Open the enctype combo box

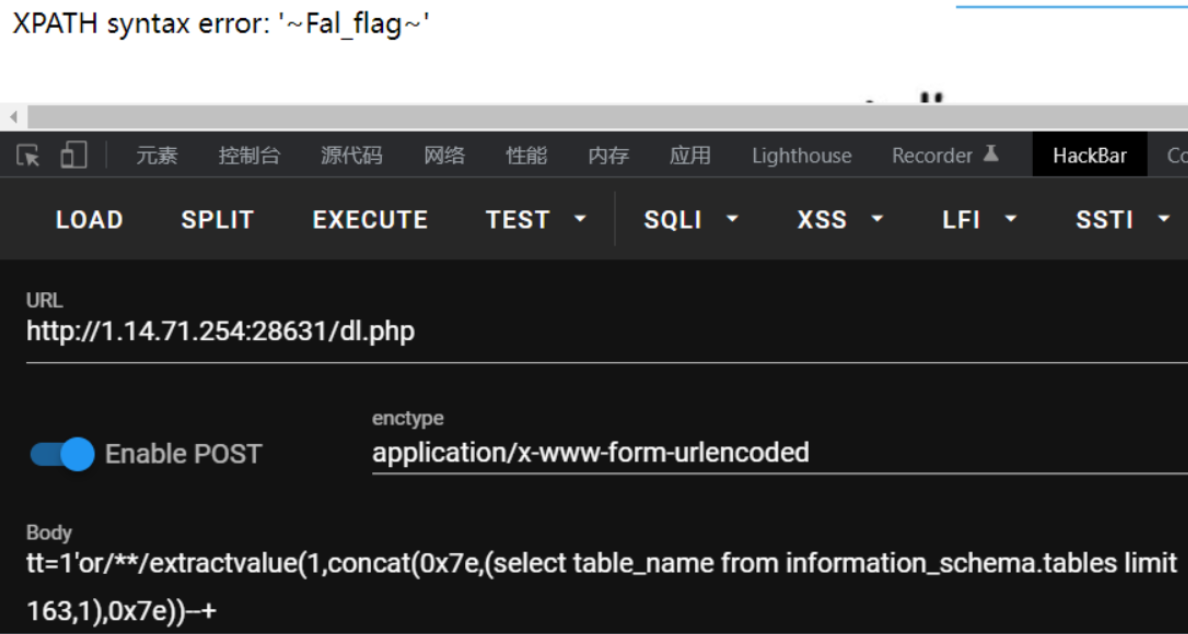coord(780,453)
